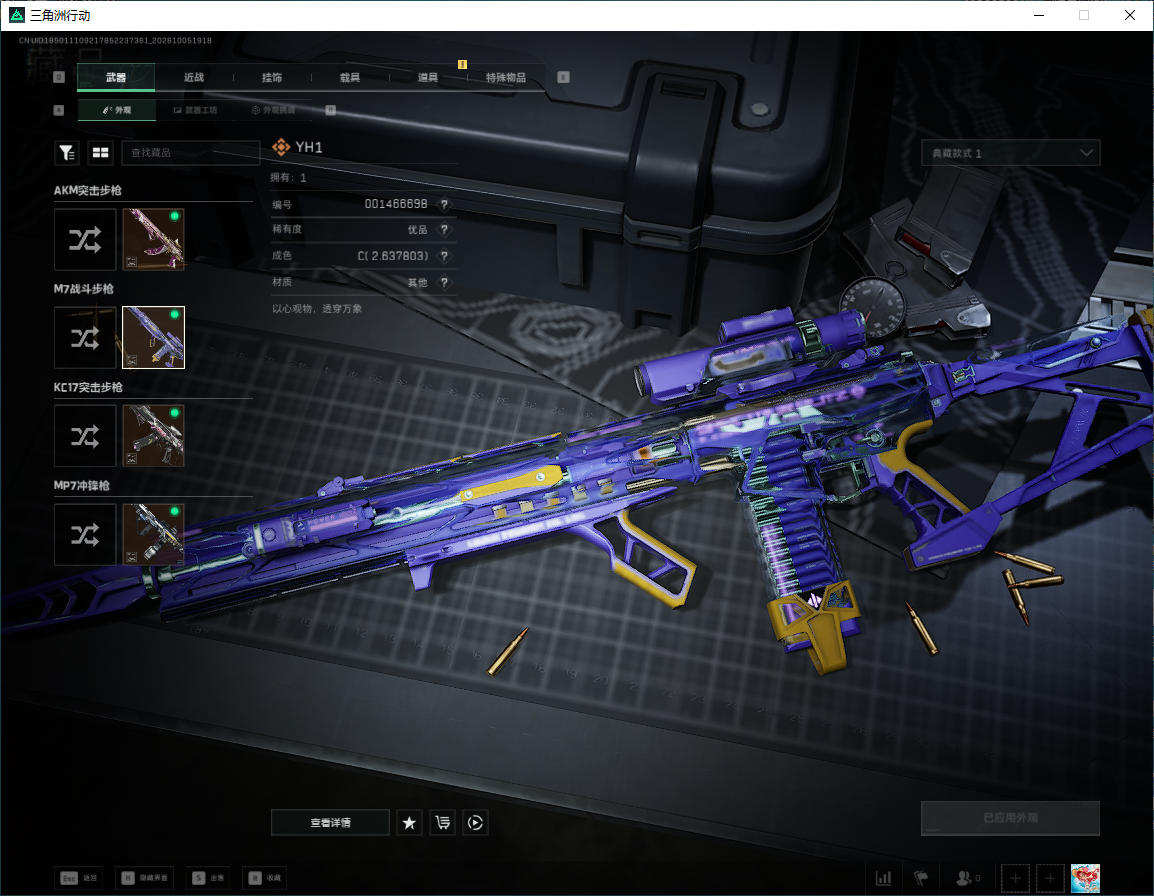Open help for 稀有度 rarity row
The height and width of the screenshot is (896, 1154).
[444, 230]
